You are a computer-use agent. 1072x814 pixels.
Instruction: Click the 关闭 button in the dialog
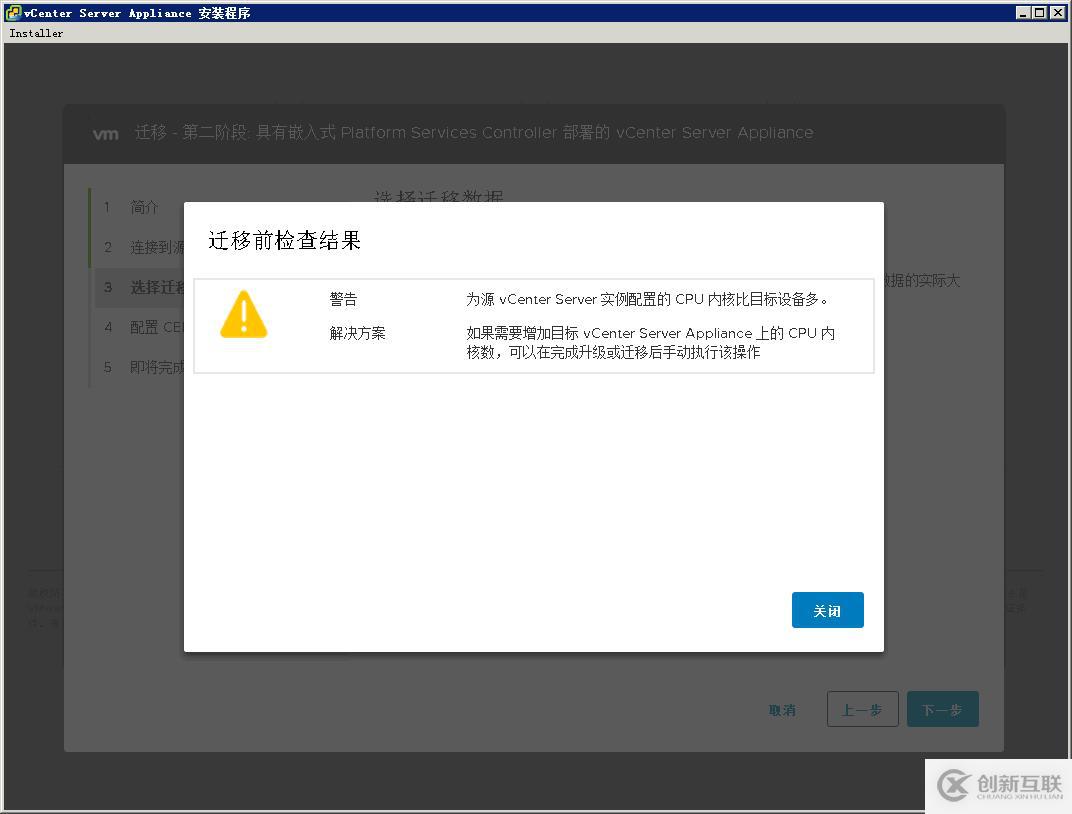[827, 610]
